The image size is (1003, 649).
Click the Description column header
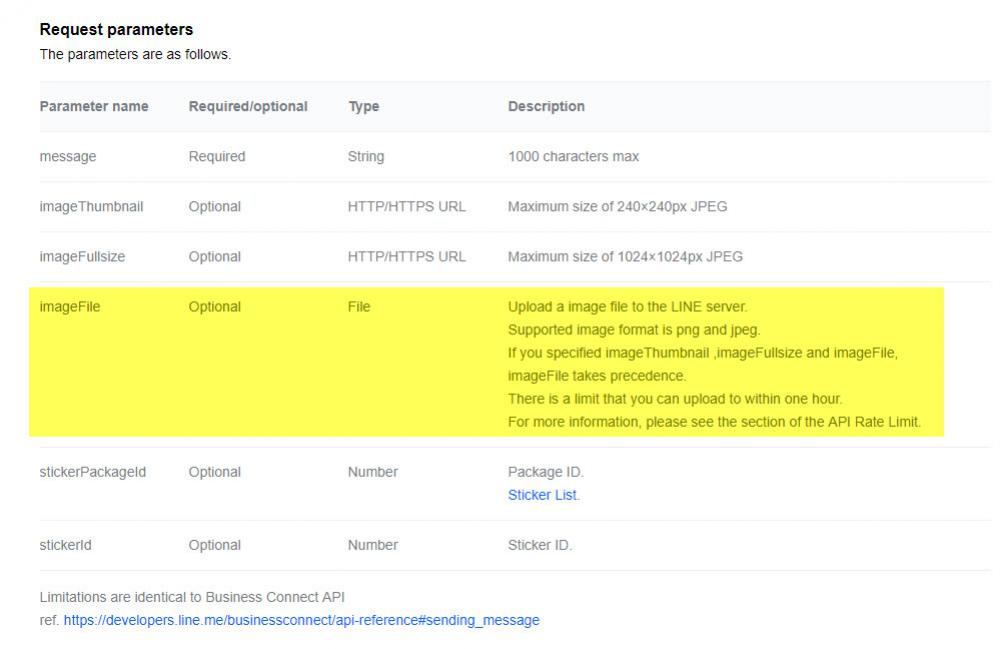click(546, 106)
